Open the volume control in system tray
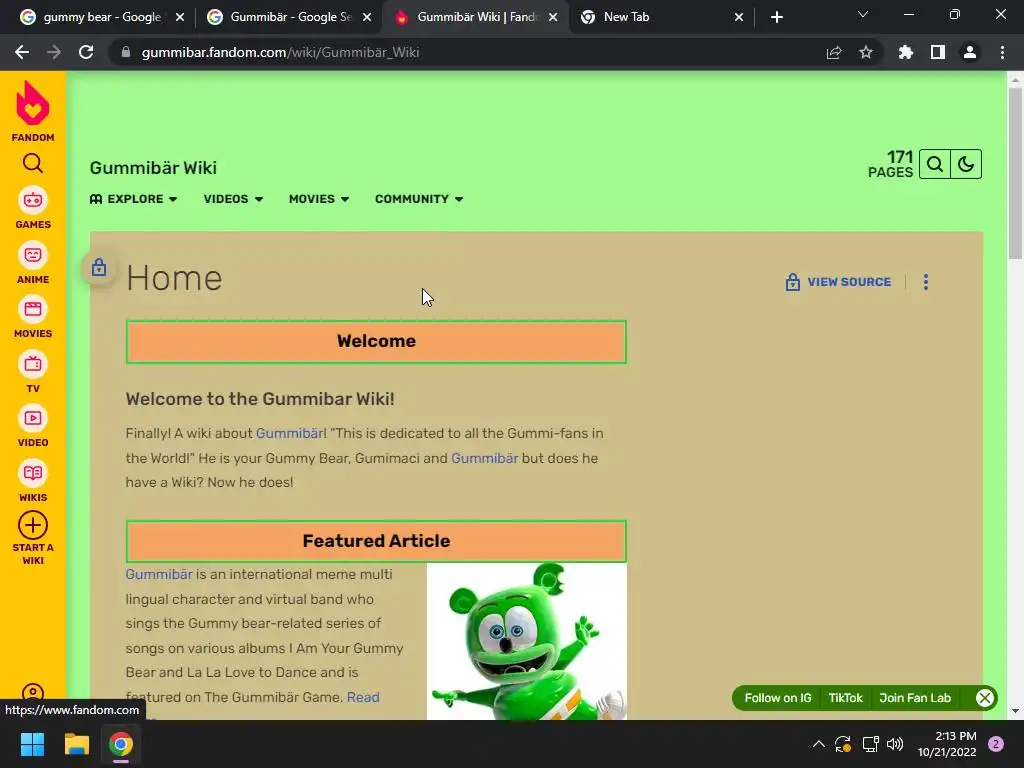 895,744
